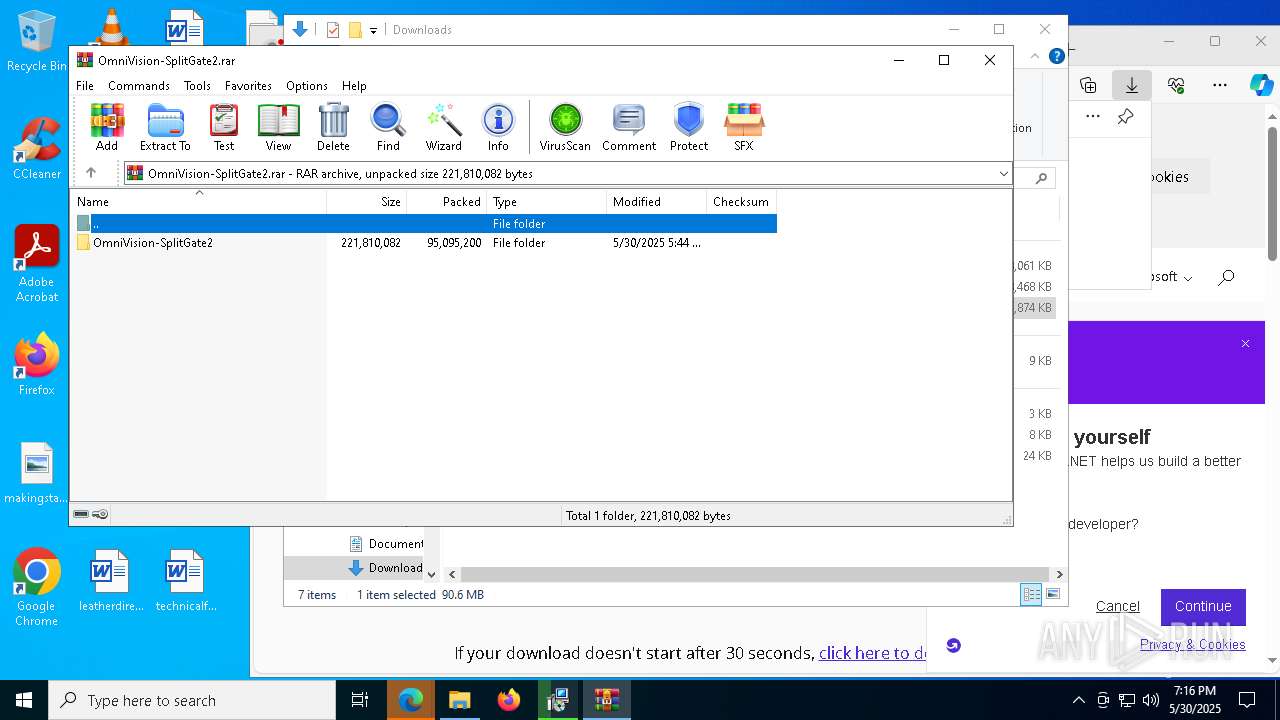Image resolution: width=1280 pixels, height=720 pixels.
Task: Click the taskbar search box
Action: 192,700
